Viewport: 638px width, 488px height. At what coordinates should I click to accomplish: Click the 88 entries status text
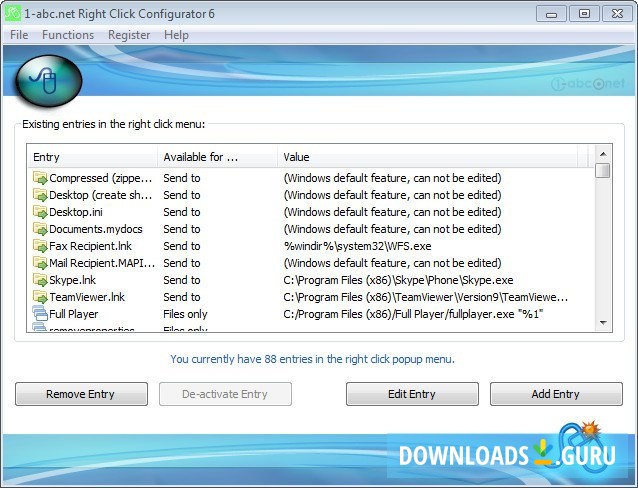coord(312,359)
